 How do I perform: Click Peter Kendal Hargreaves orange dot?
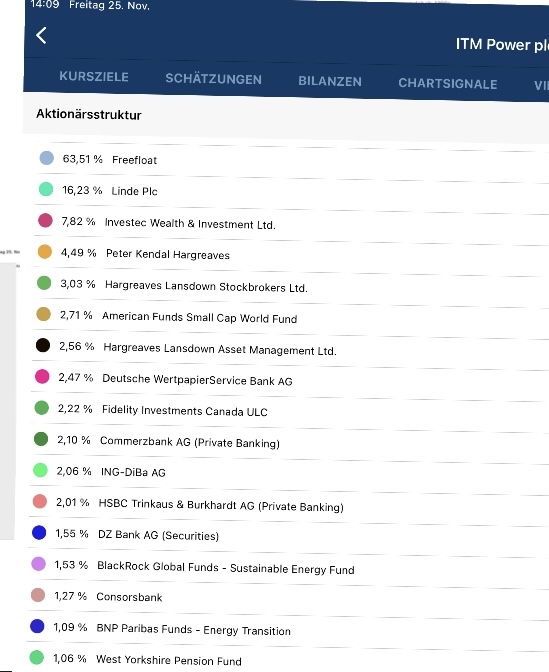click(x=45, y=252)
